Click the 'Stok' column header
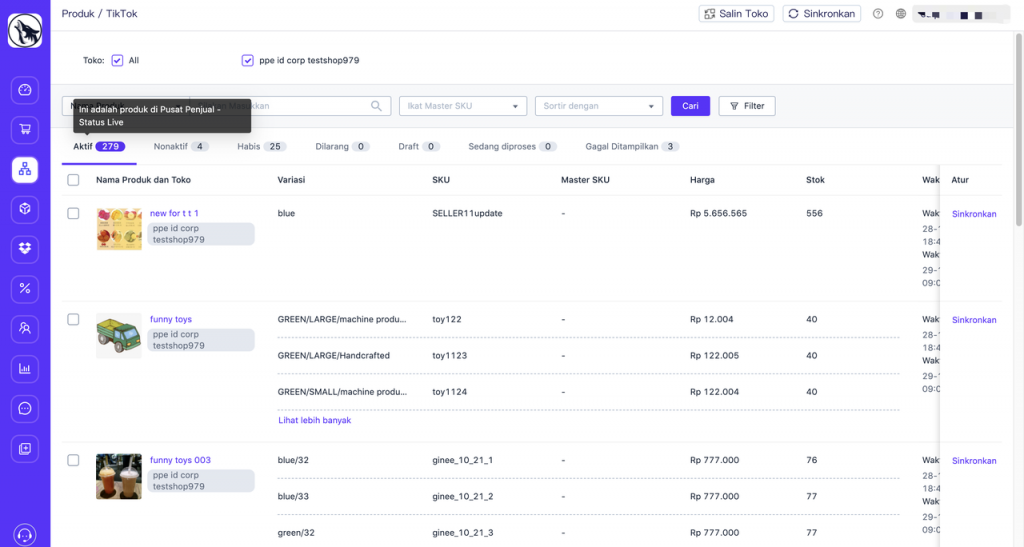The image size is (1024, 547). (815, 180)
